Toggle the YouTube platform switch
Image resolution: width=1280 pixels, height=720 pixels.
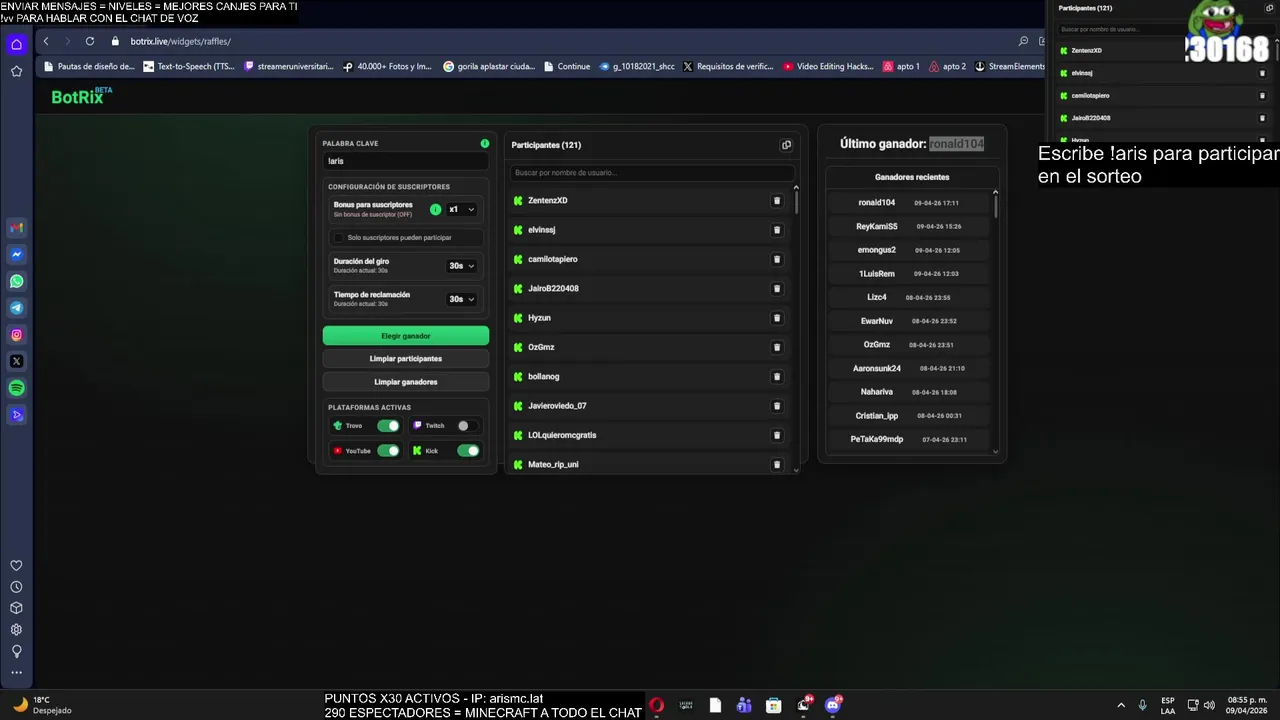click(x=388, y=451)
